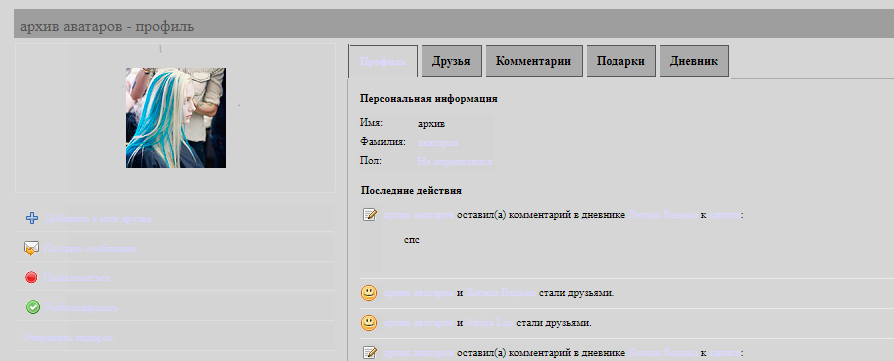Click the 'Имя:' field label
This screenshot has height=361, width=894.
tap(371, 123)
